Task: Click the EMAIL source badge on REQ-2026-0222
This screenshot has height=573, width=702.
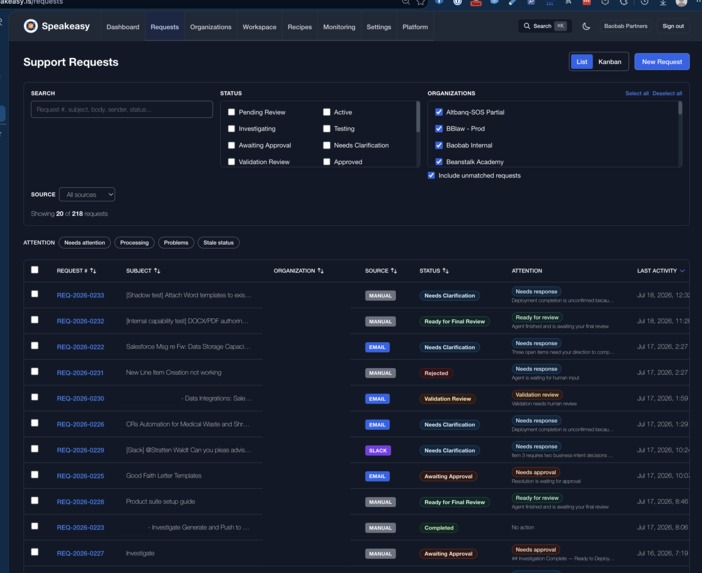Action: [377, 347]
